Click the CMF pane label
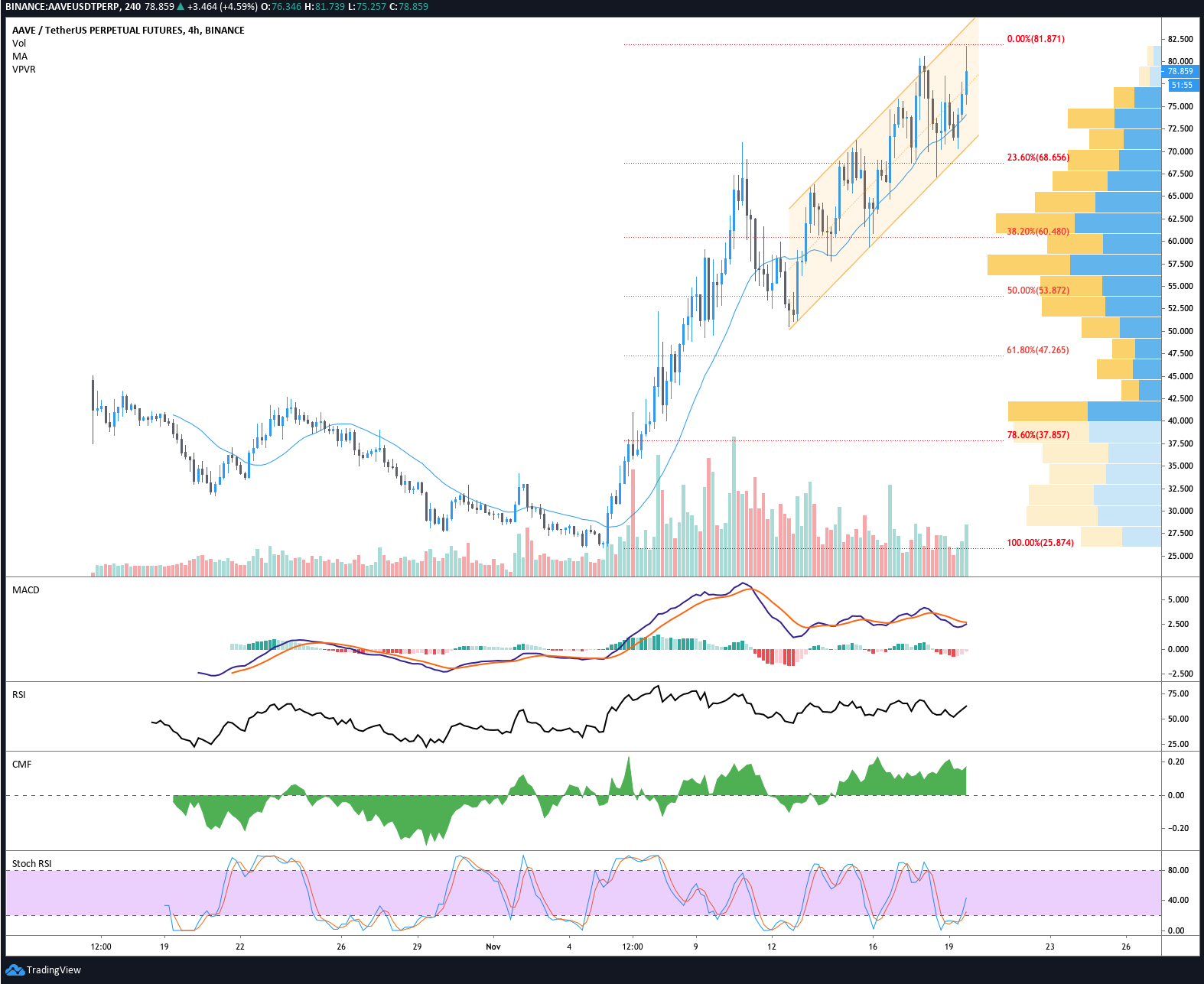 pyautogui.click(x=22, y=765)
